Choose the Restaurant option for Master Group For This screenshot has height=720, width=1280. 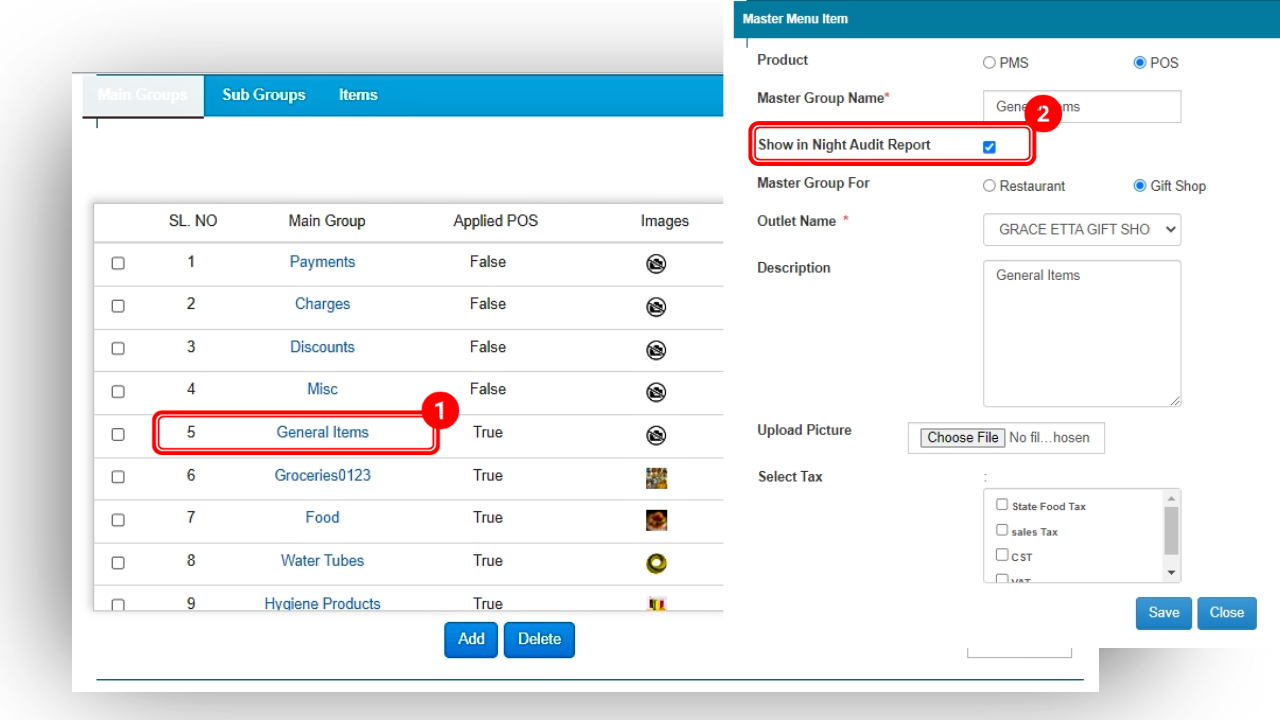tap(989, 185)
